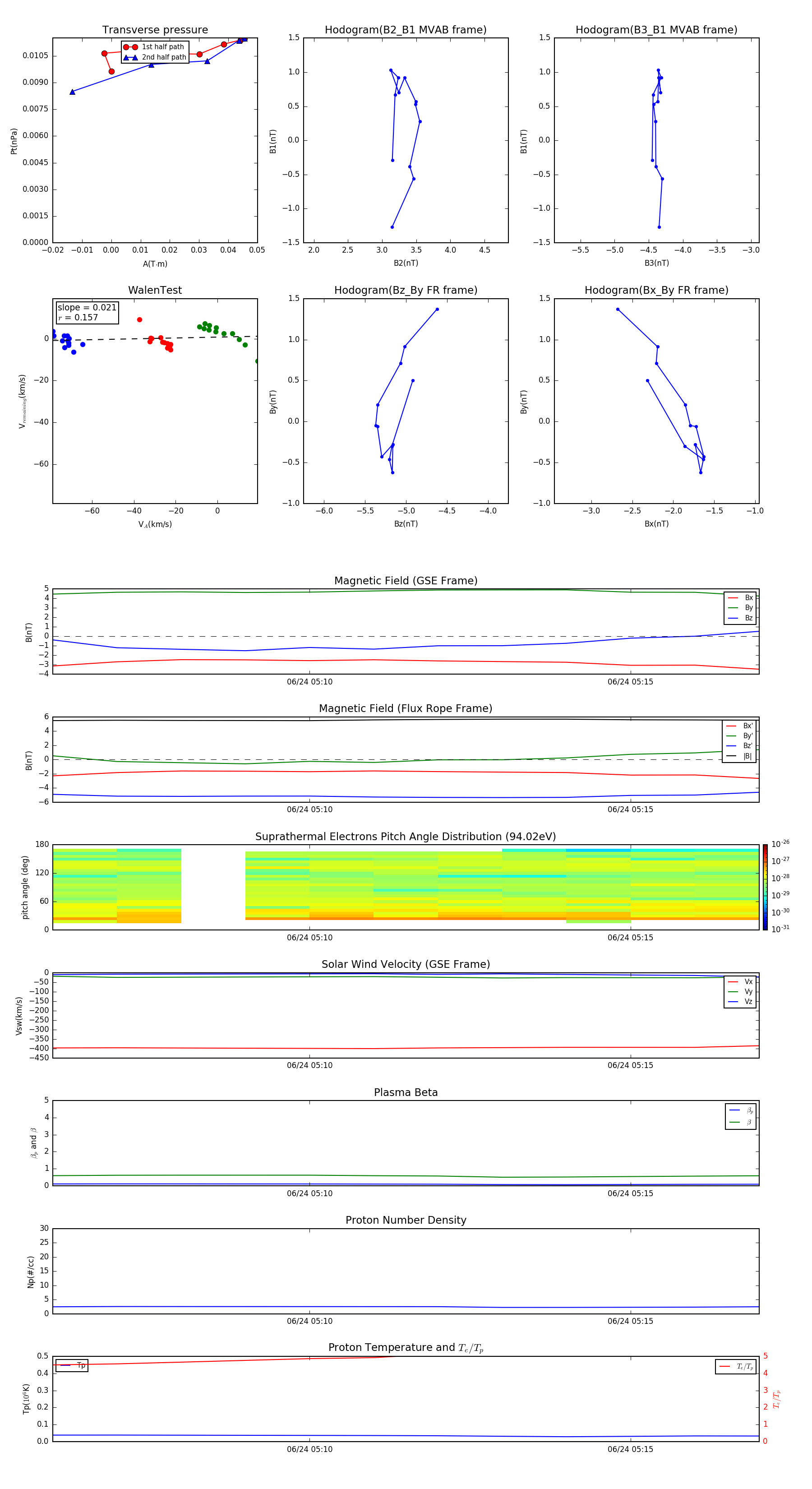Image resolution: width=812 pixels, height=1489 pixels.
Task: Select 'Bx' in the GSE magnetic field legend
Action: tap(740, 598)
